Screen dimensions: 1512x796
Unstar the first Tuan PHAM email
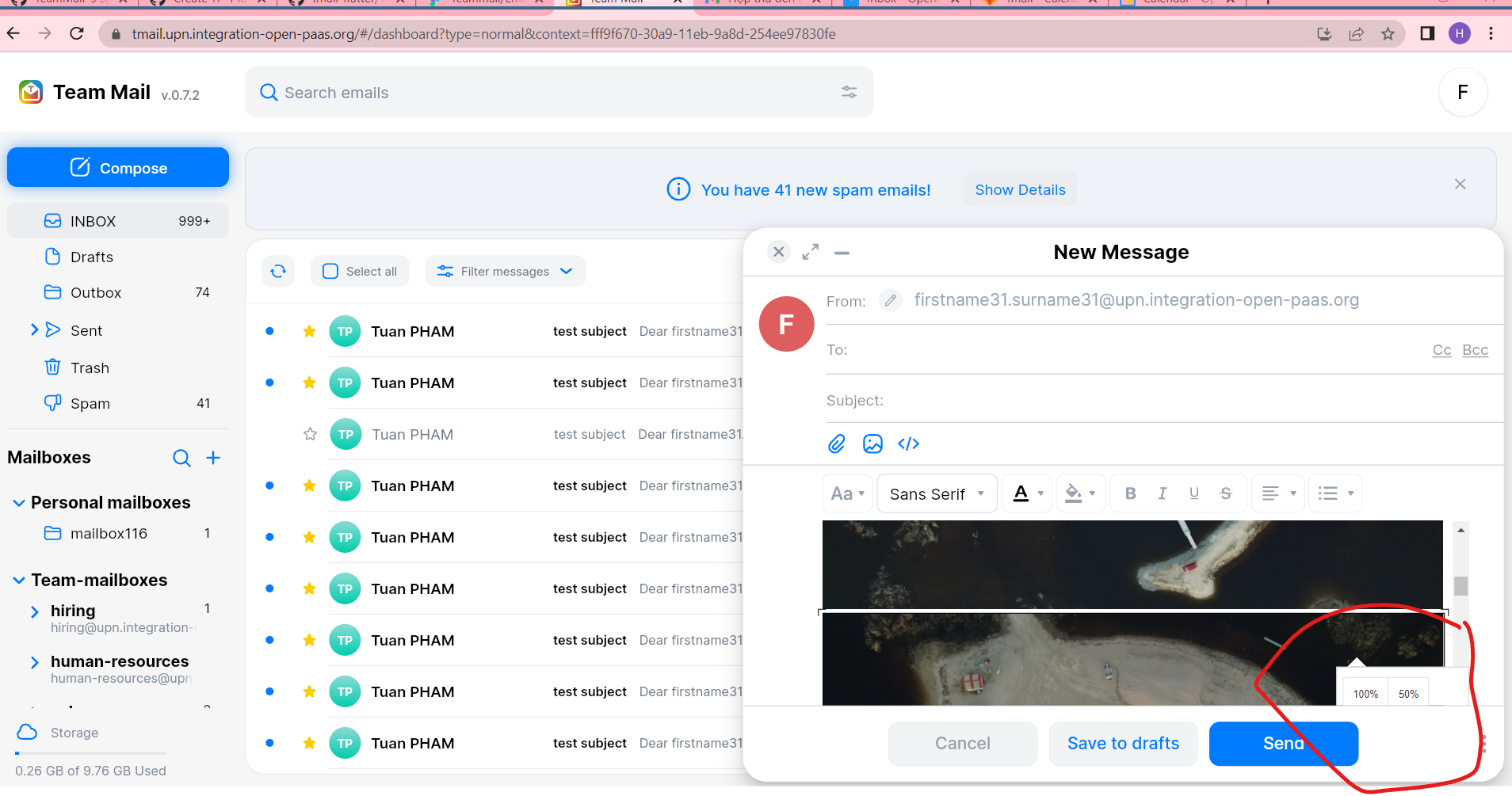tap(309, 331)
